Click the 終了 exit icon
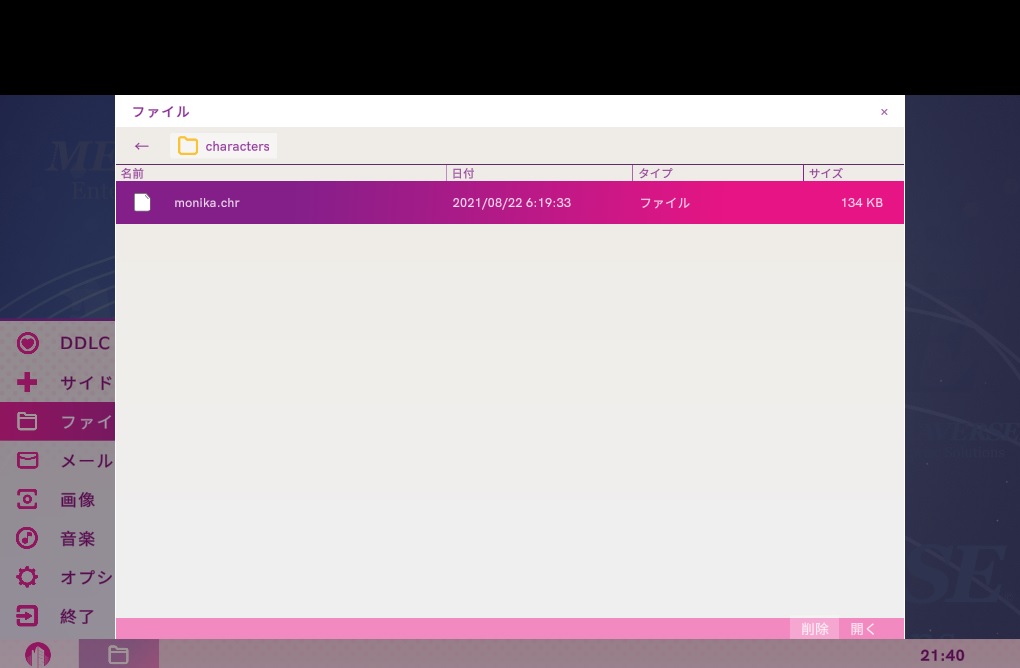Viewport: 1020px width, 668px height. point(28,615)
